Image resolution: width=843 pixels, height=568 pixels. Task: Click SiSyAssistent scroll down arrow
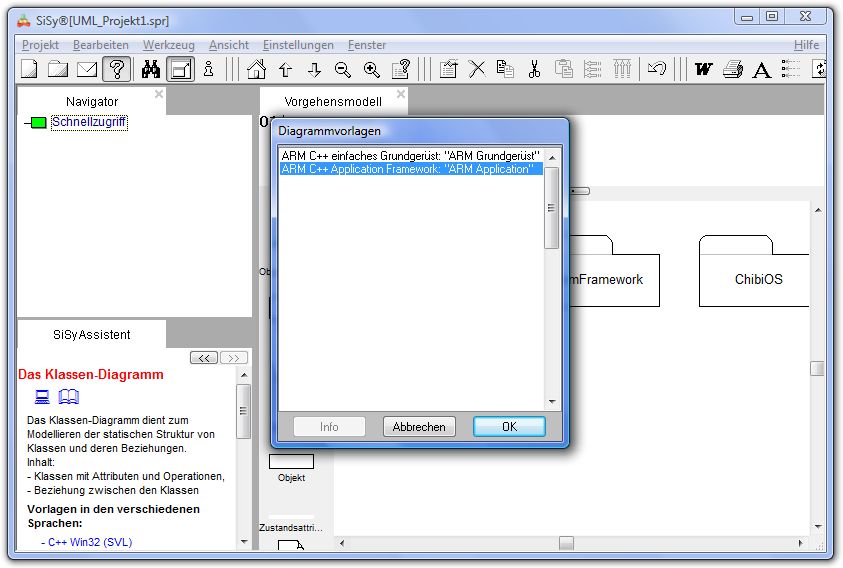point(244,542)
